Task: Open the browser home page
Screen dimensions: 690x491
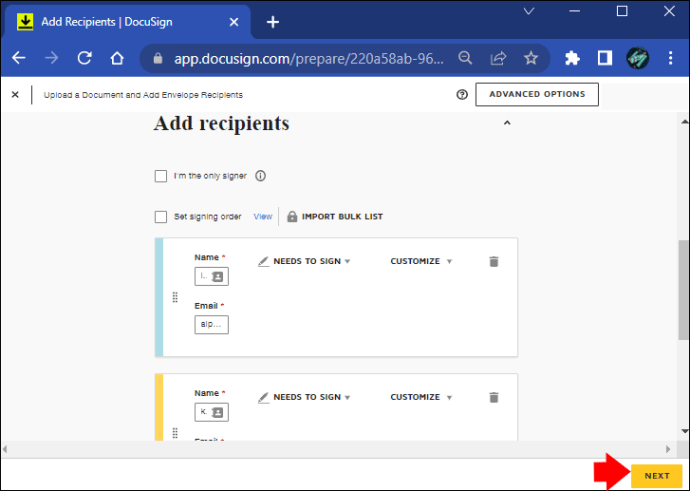Action: [x=117, y=58]
